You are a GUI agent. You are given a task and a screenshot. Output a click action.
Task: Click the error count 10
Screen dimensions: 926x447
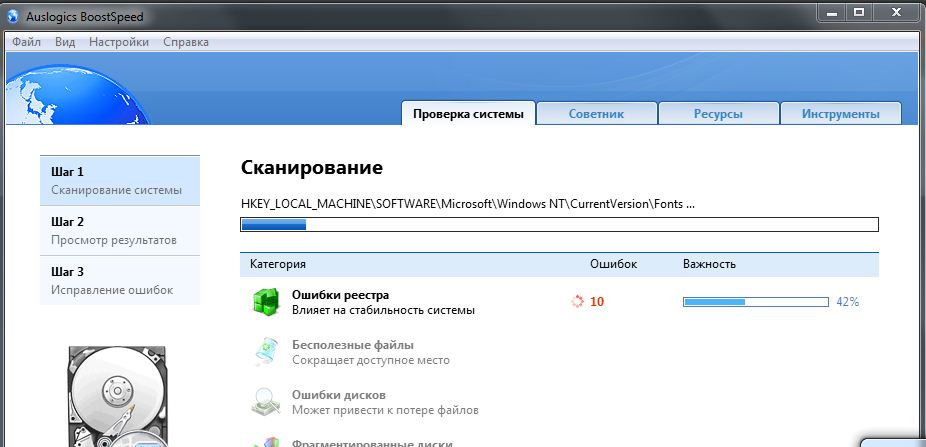(597, 302)
